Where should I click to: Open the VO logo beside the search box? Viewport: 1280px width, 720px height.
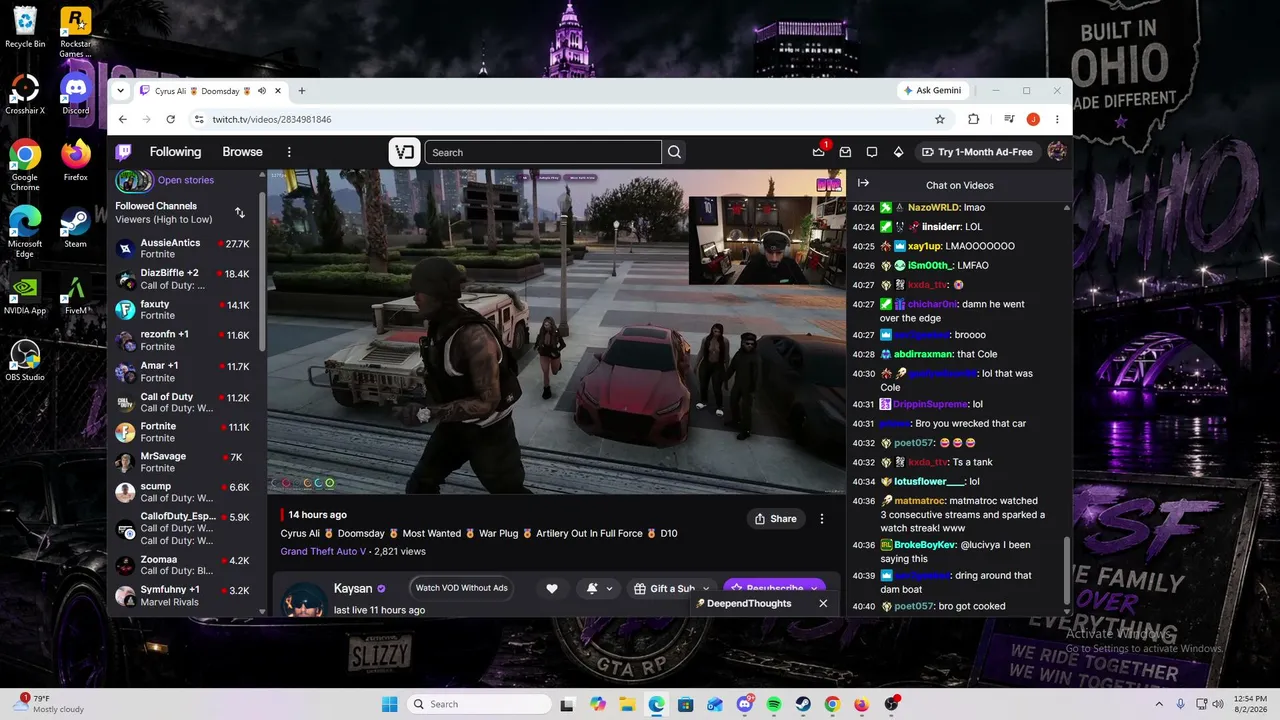(404, 152)
